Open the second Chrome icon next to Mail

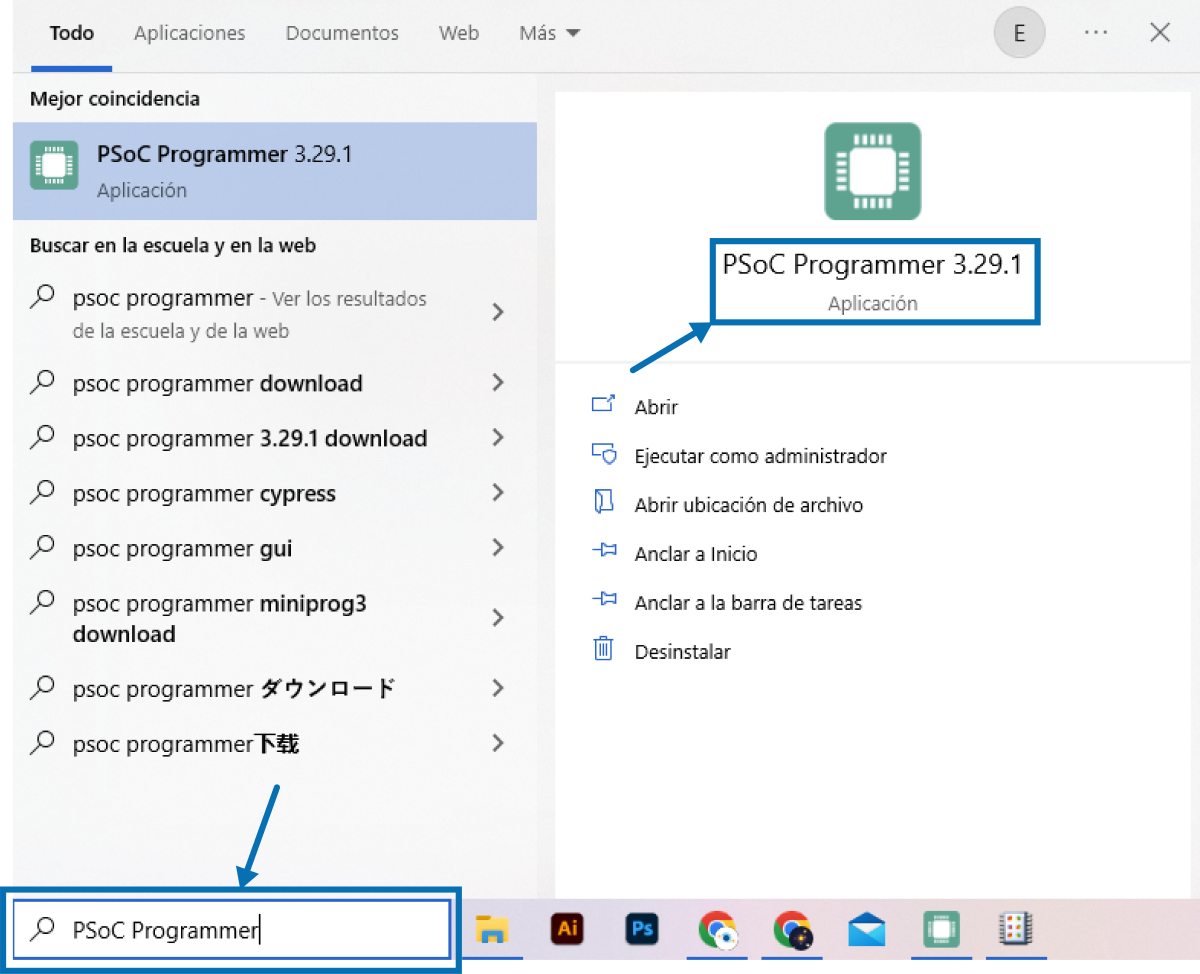tap(793, 930)
